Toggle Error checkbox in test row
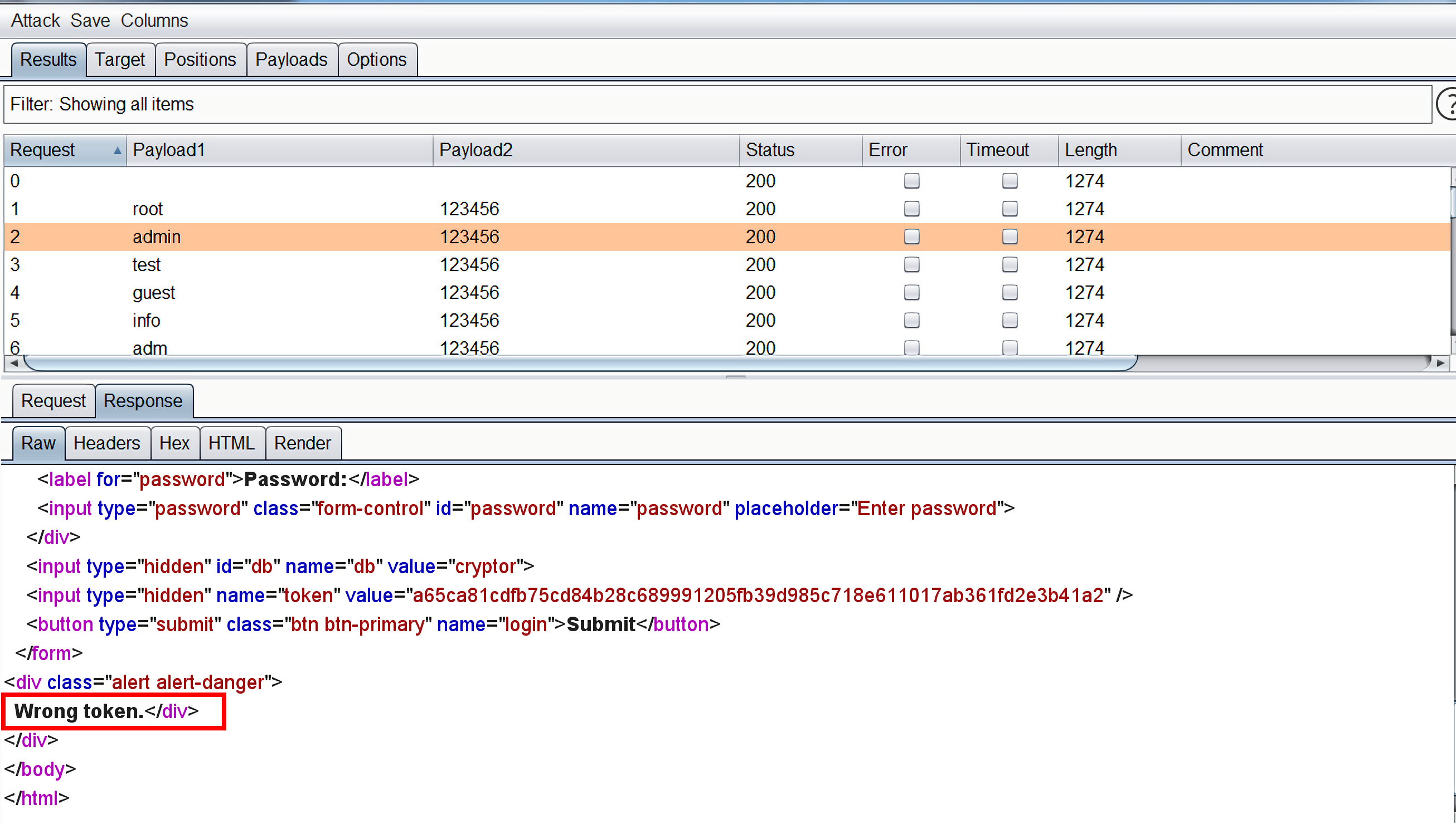 (x=912, y=264)
